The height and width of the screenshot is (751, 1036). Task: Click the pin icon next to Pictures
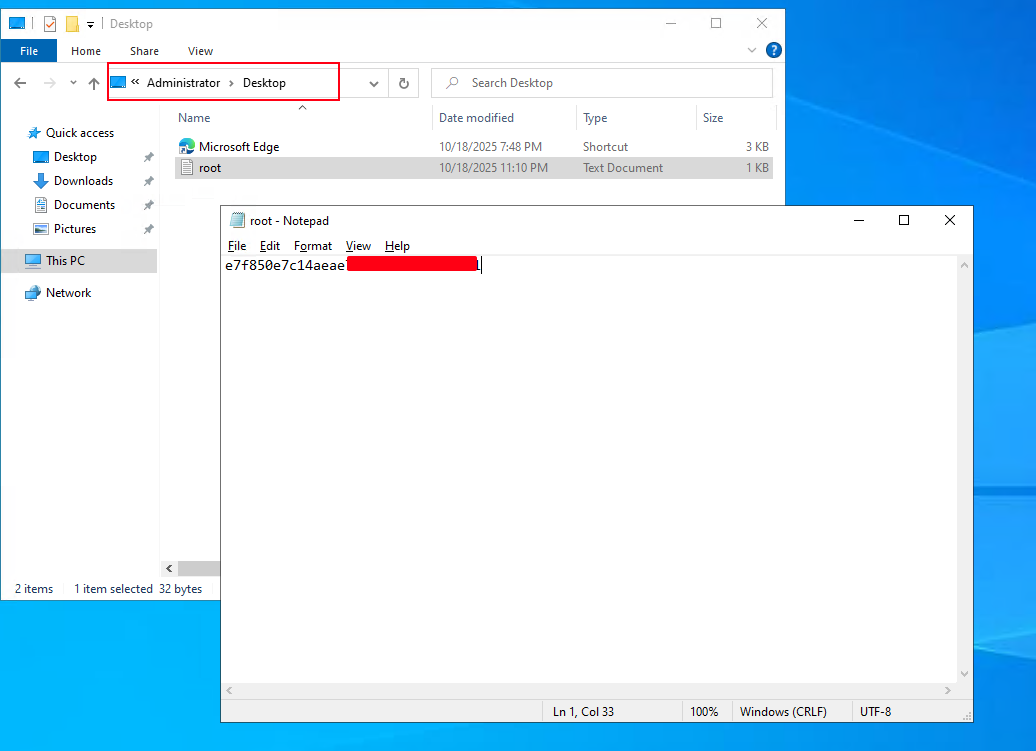[x=149, y=229]
